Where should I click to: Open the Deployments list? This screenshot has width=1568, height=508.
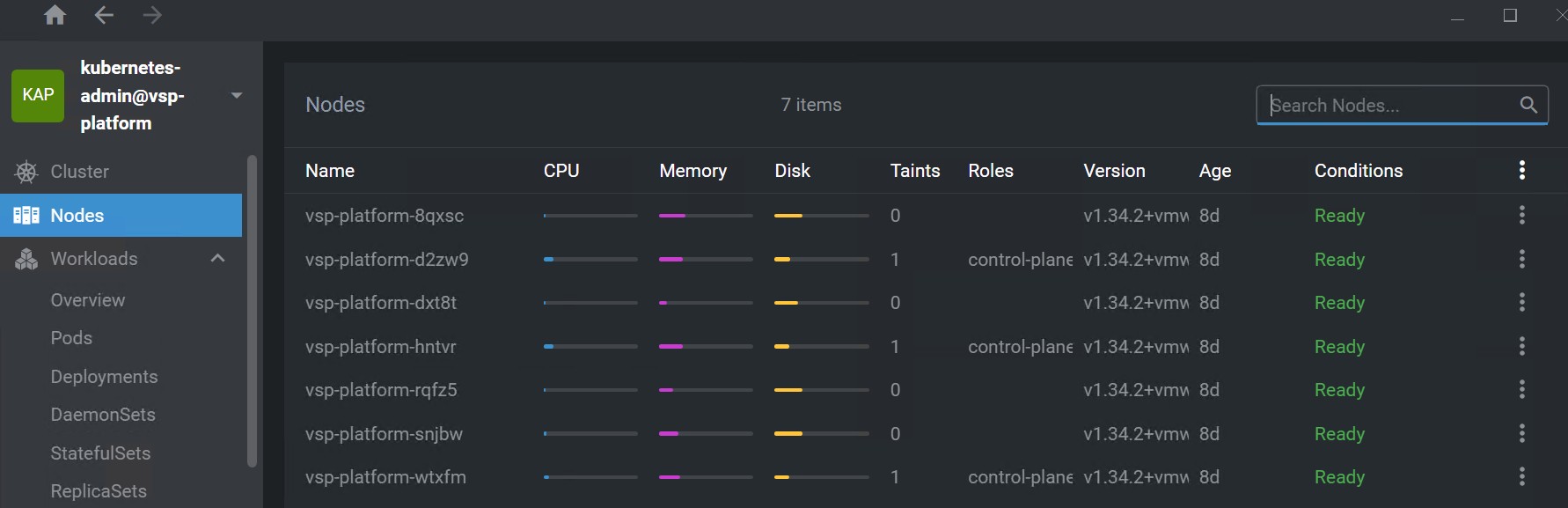click(104, 377)
